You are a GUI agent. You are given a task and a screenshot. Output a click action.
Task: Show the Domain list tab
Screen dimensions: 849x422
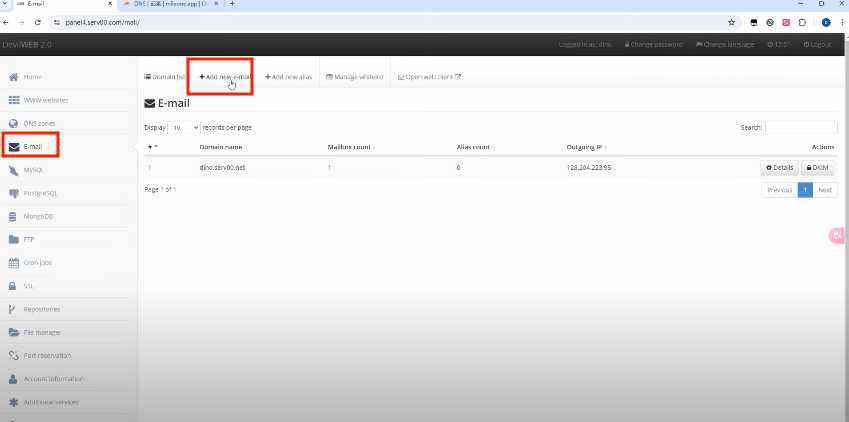[x=165, y=77]
